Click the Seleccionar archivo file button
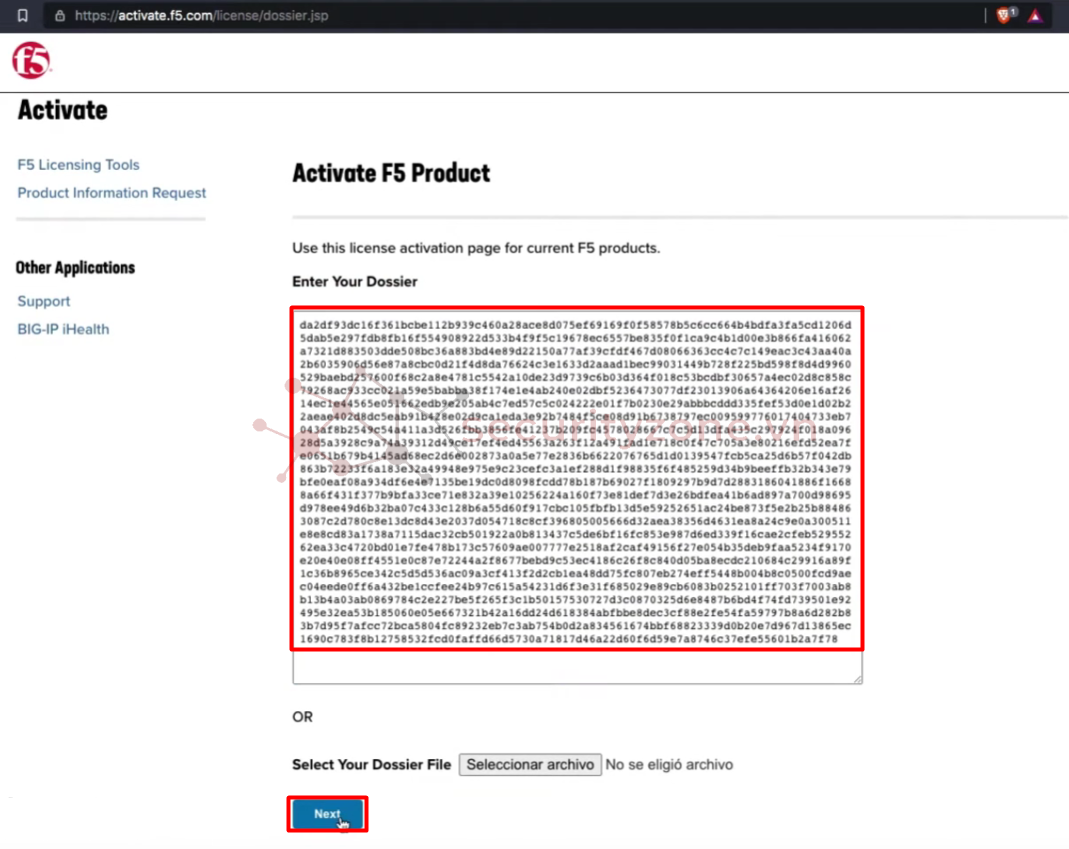 click(x=530, y=764)
